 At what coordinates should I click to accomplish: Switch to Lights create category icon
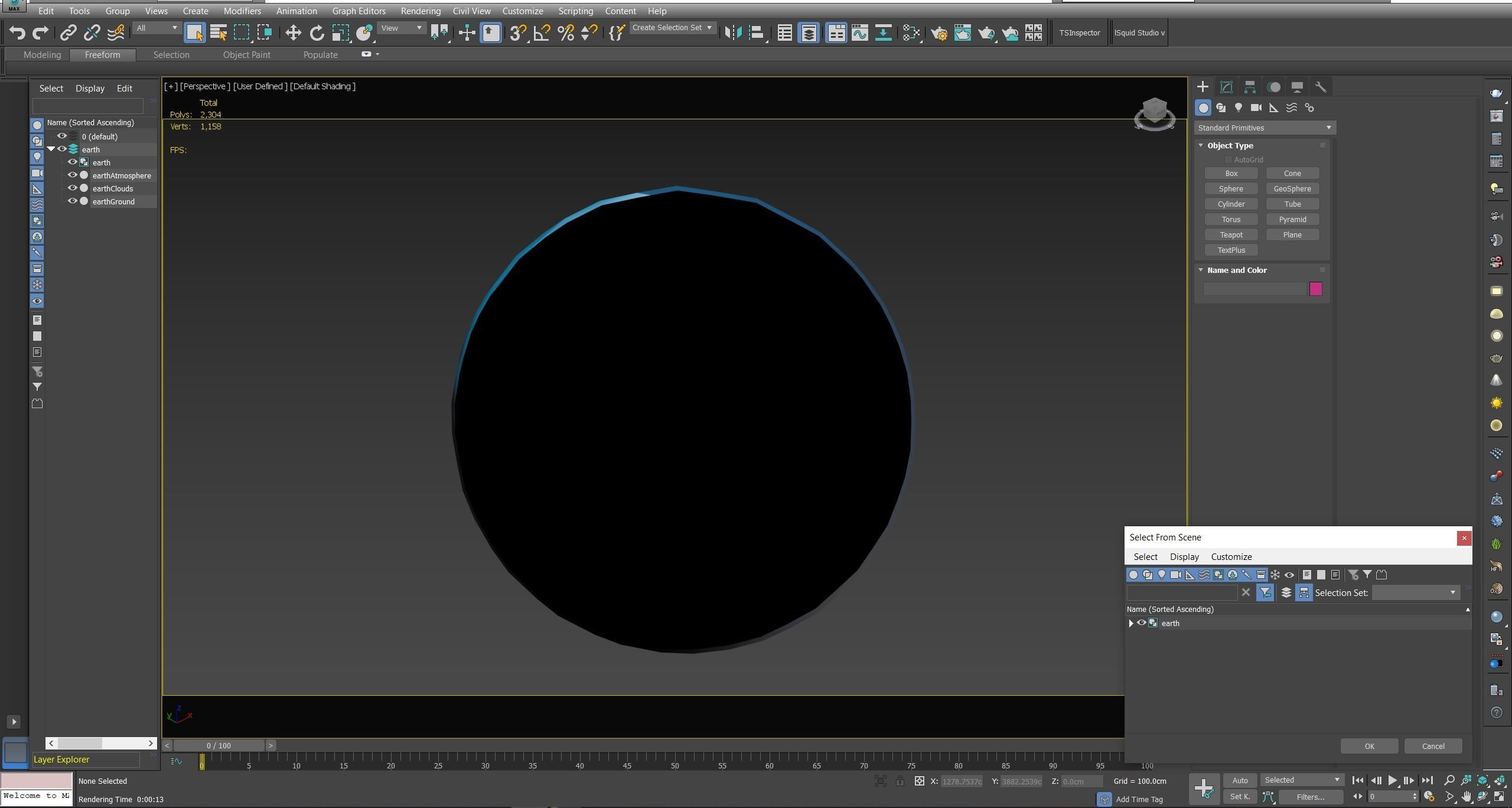pyautogui.click(x=1239, y=107)
